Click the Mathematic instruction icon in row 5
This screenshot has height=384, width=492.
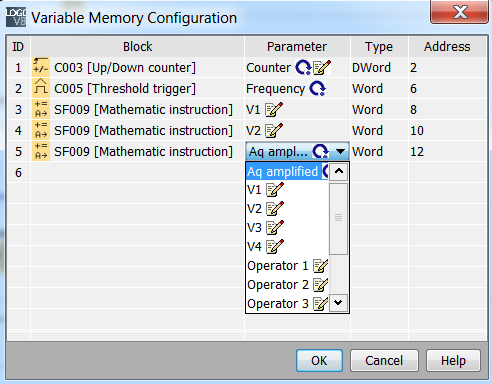(41, 151)
